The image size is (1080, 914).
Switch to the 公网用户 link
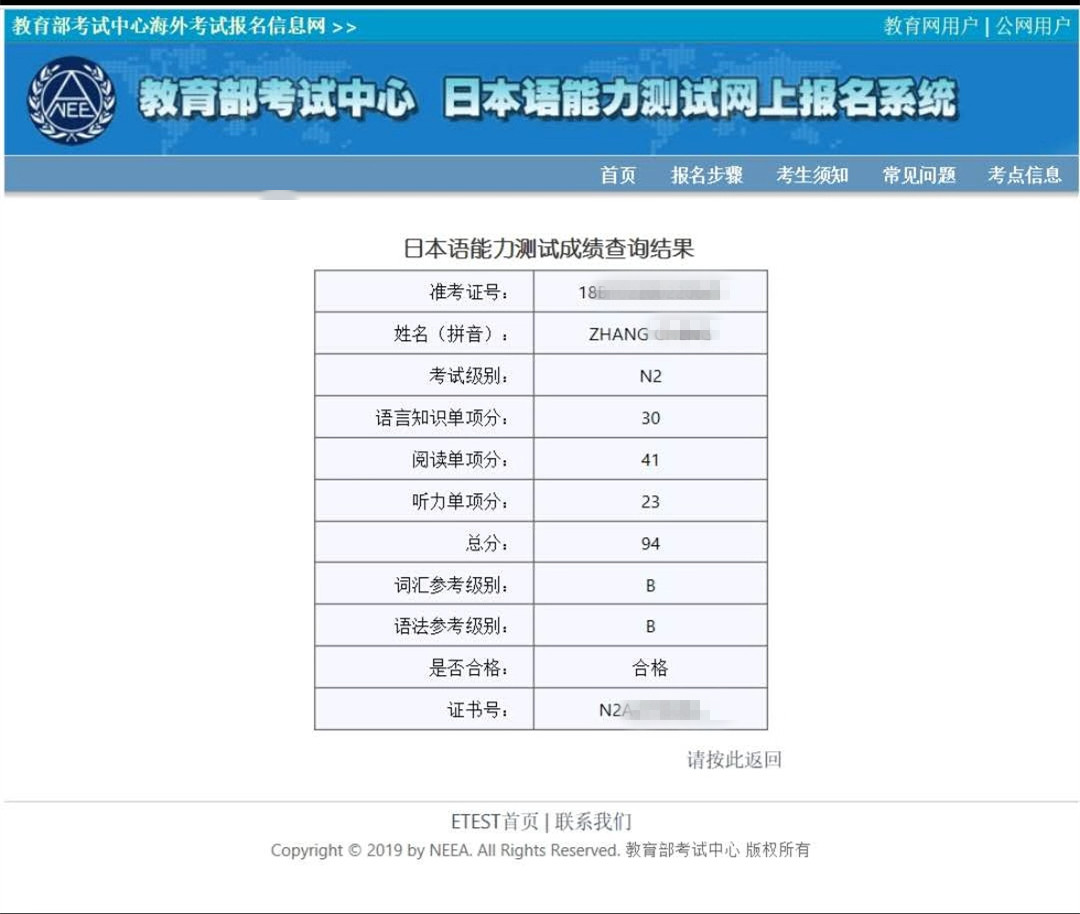click(1032, 26)
